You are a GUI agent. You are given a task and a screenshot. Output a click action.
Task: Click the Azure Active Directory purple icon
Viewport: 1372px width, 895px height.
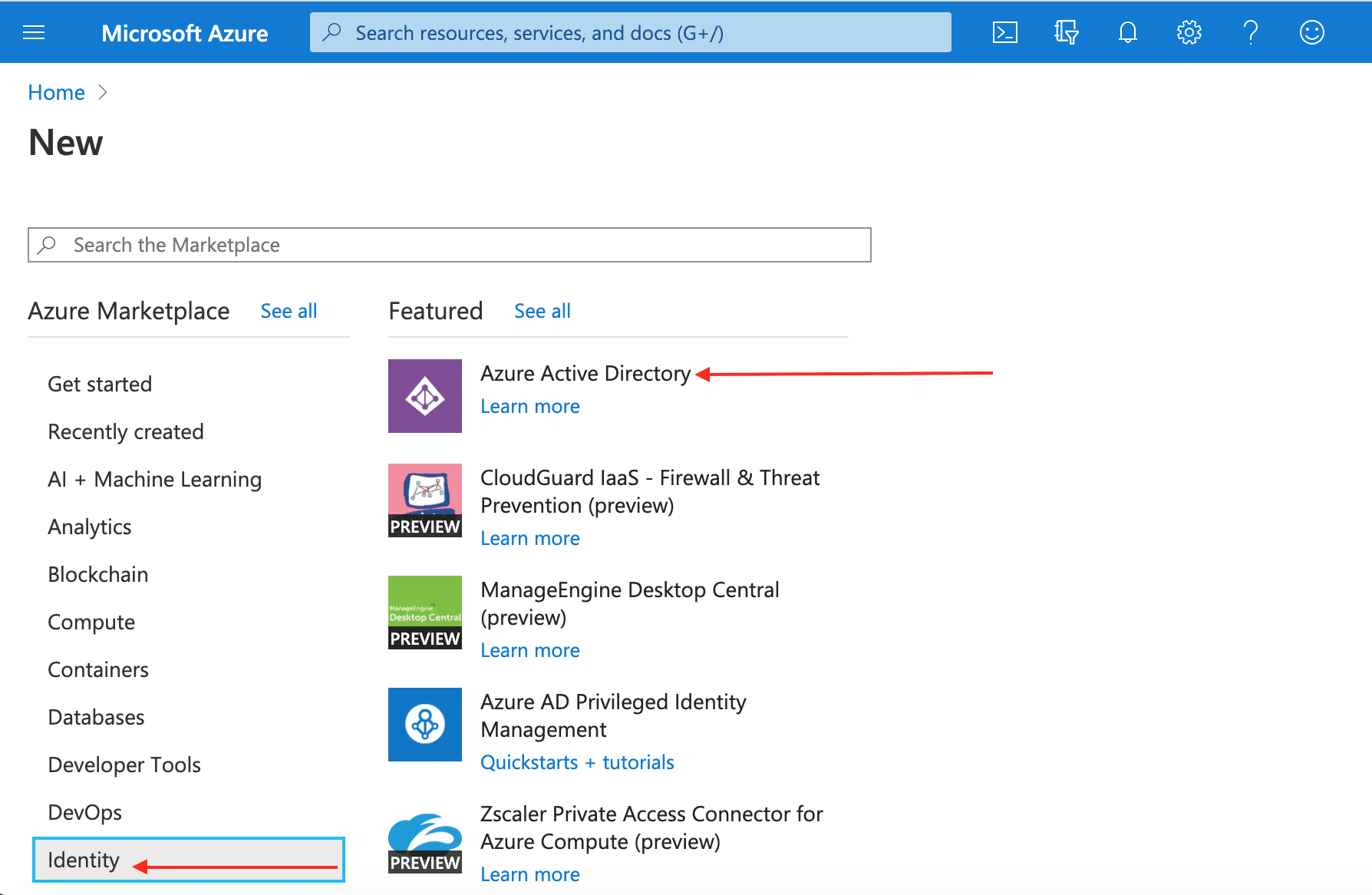pyautogui.click(x=425, y=396)
